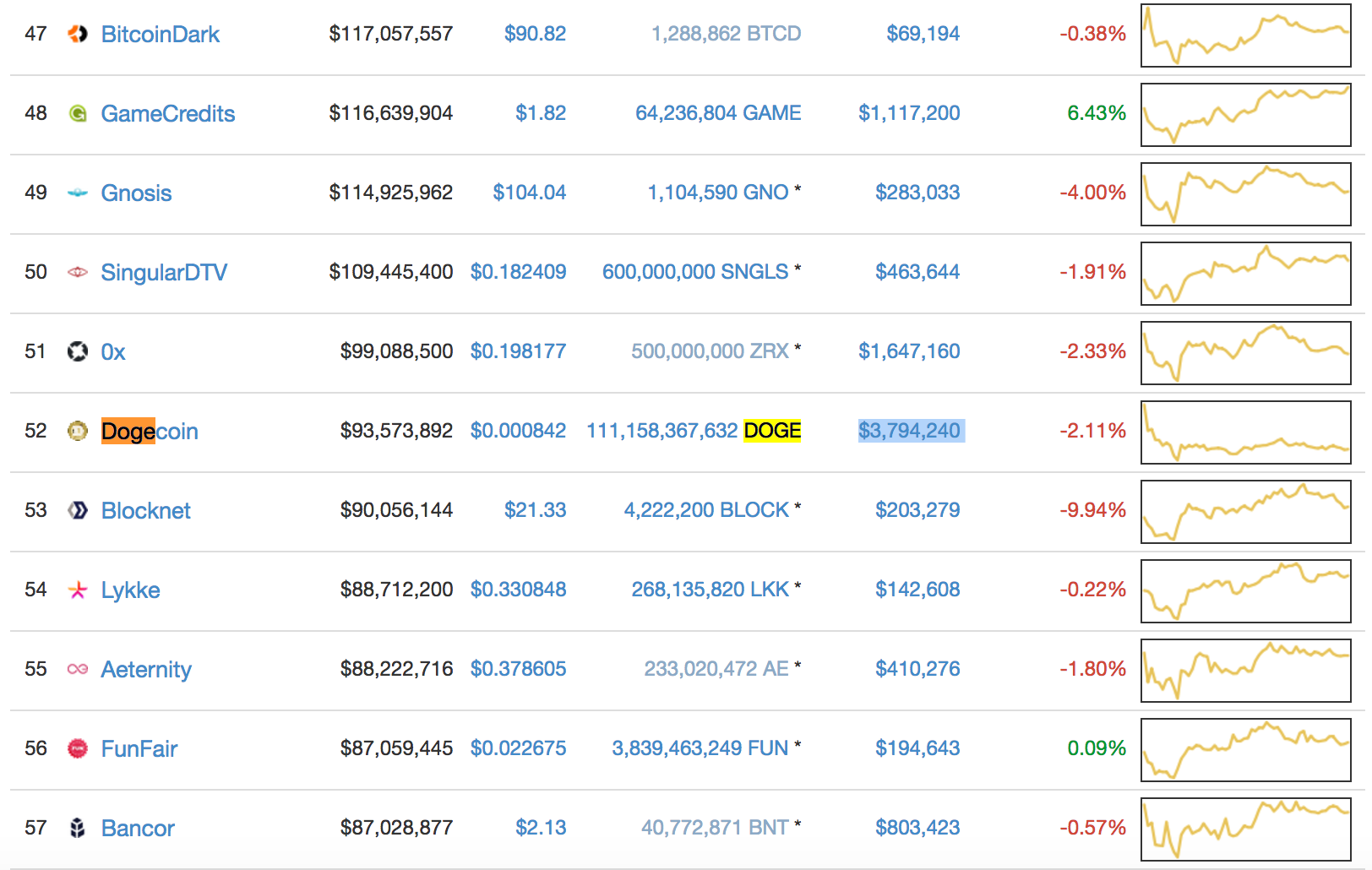Viewport: 1372px width, 870px height.
Task: Click supply 268,135,820 LKK
Action: [x=710, y=590]
